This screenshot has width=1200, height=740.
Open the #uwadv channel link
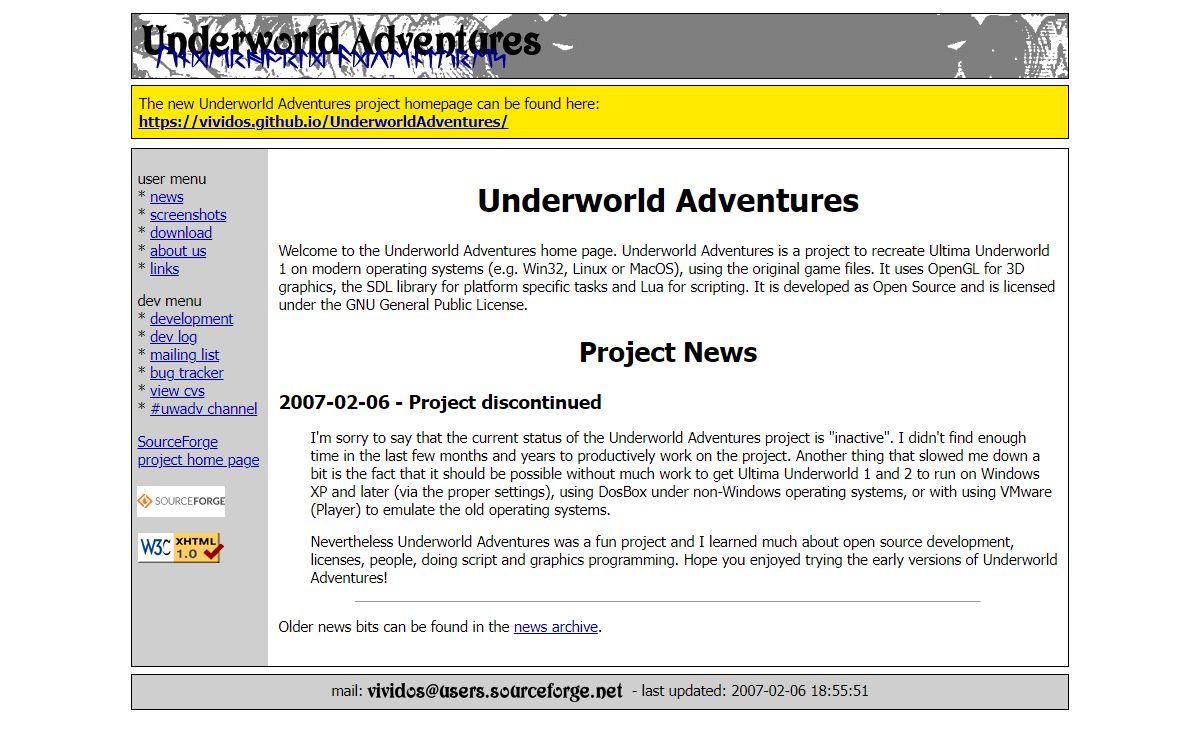pos(204,409)
